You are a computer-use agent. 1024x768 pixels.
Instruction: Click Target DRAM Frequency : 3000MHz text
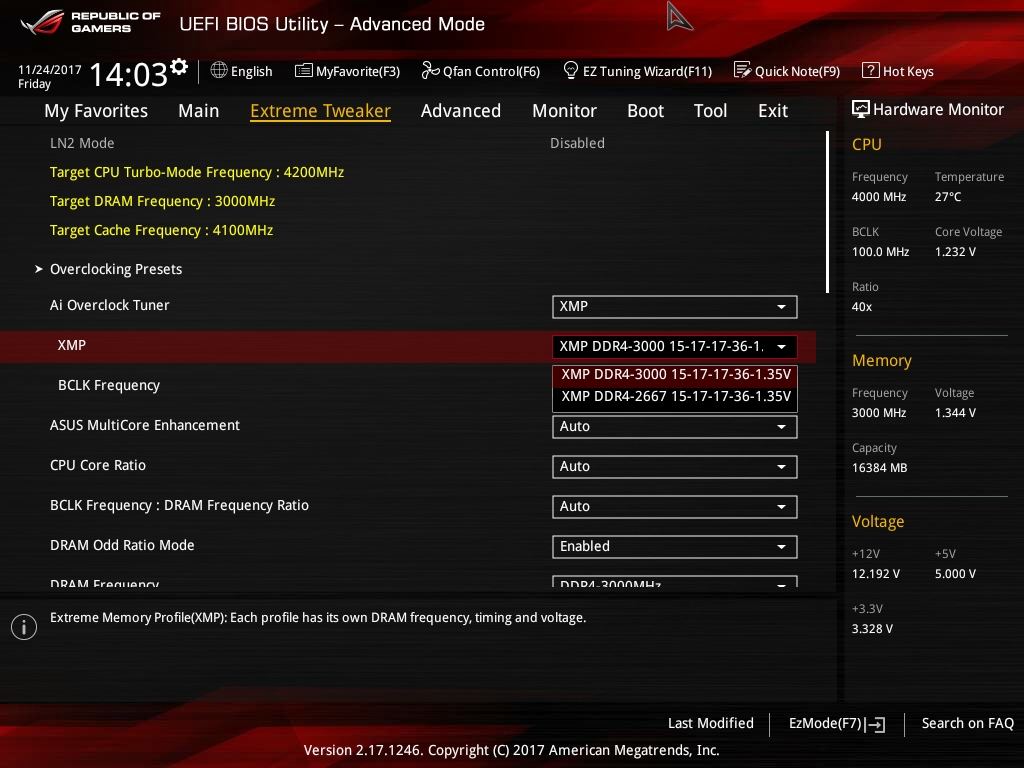[163, 201]
